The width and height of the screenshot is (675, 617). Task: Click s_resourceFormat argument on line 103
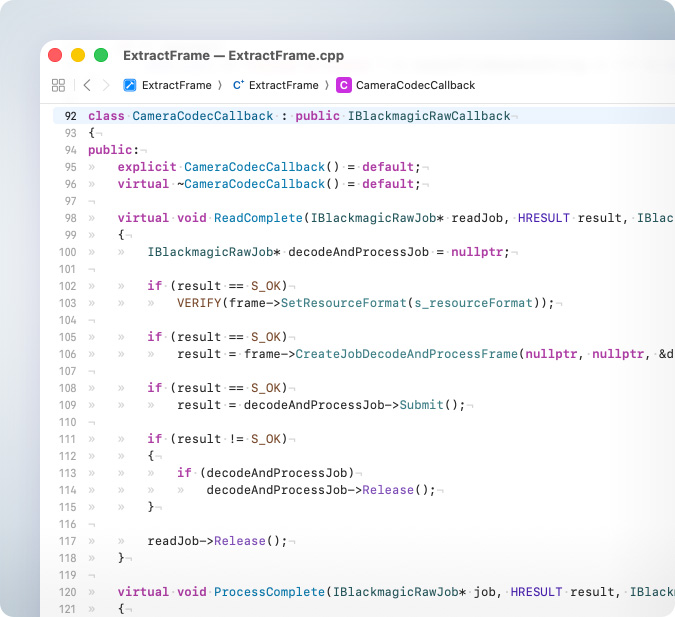pos(473,303)
